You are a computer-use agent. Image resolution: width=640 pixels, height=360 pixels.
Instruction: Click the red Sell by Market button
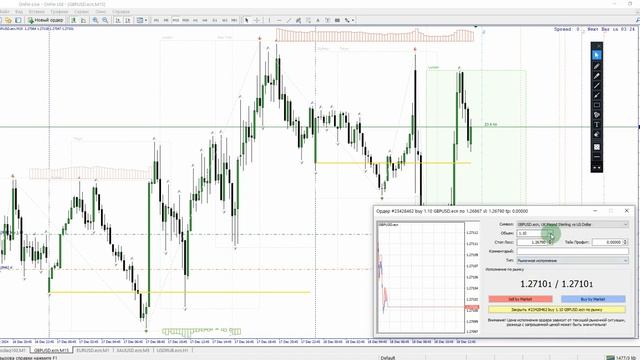[520, 299]
